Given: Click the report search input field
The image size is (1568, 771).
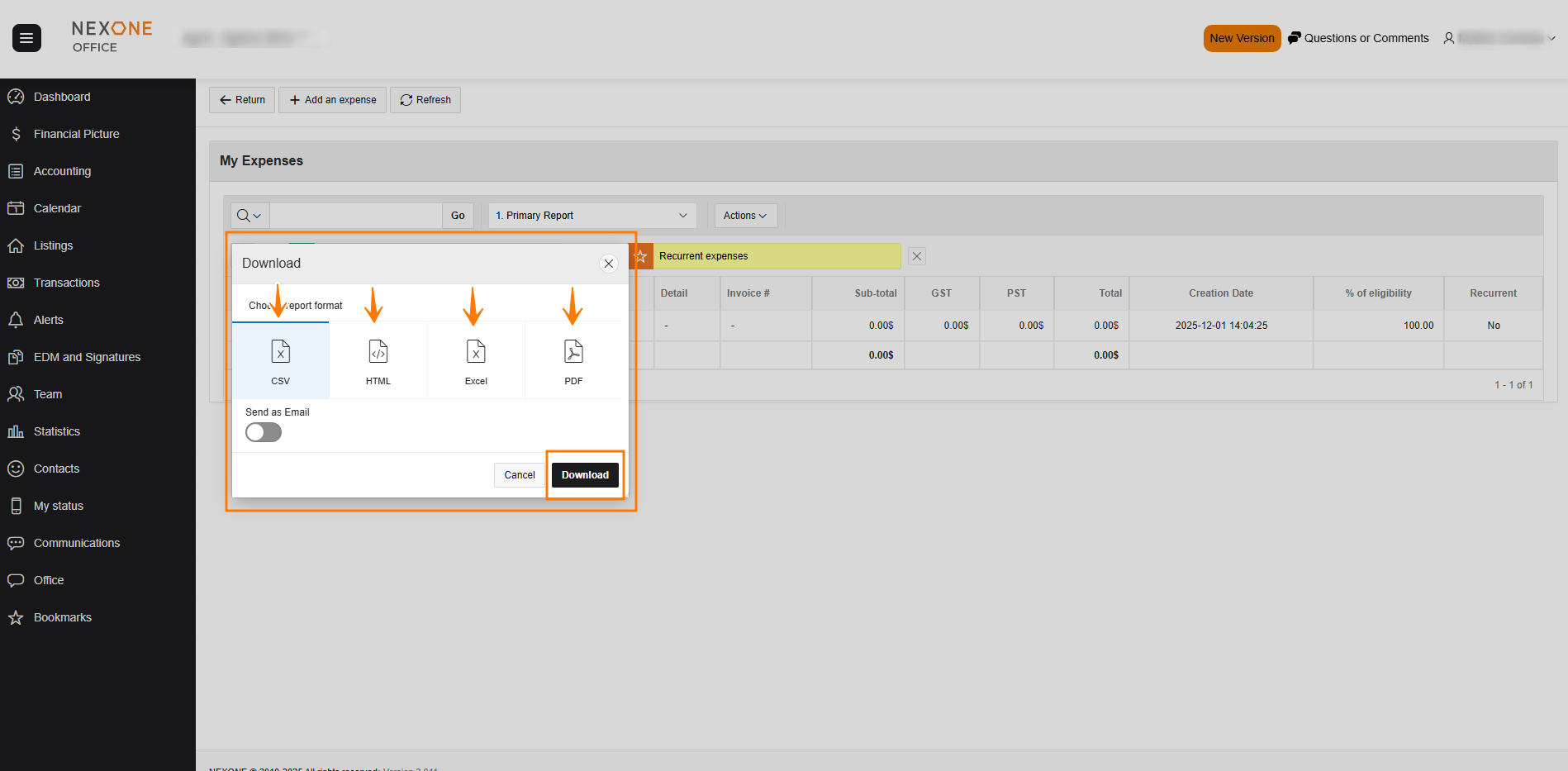Looking at the screenshot, I should [355, 216].
